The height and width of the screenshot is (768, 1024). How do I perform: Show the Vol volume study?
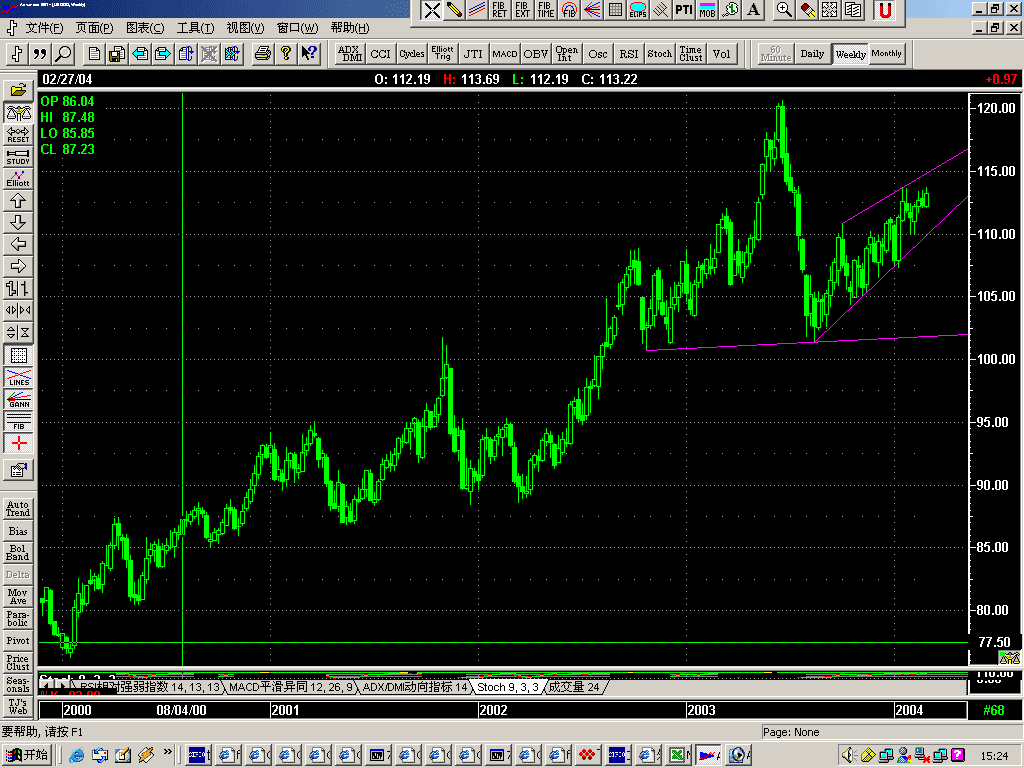tap(722, 54)
